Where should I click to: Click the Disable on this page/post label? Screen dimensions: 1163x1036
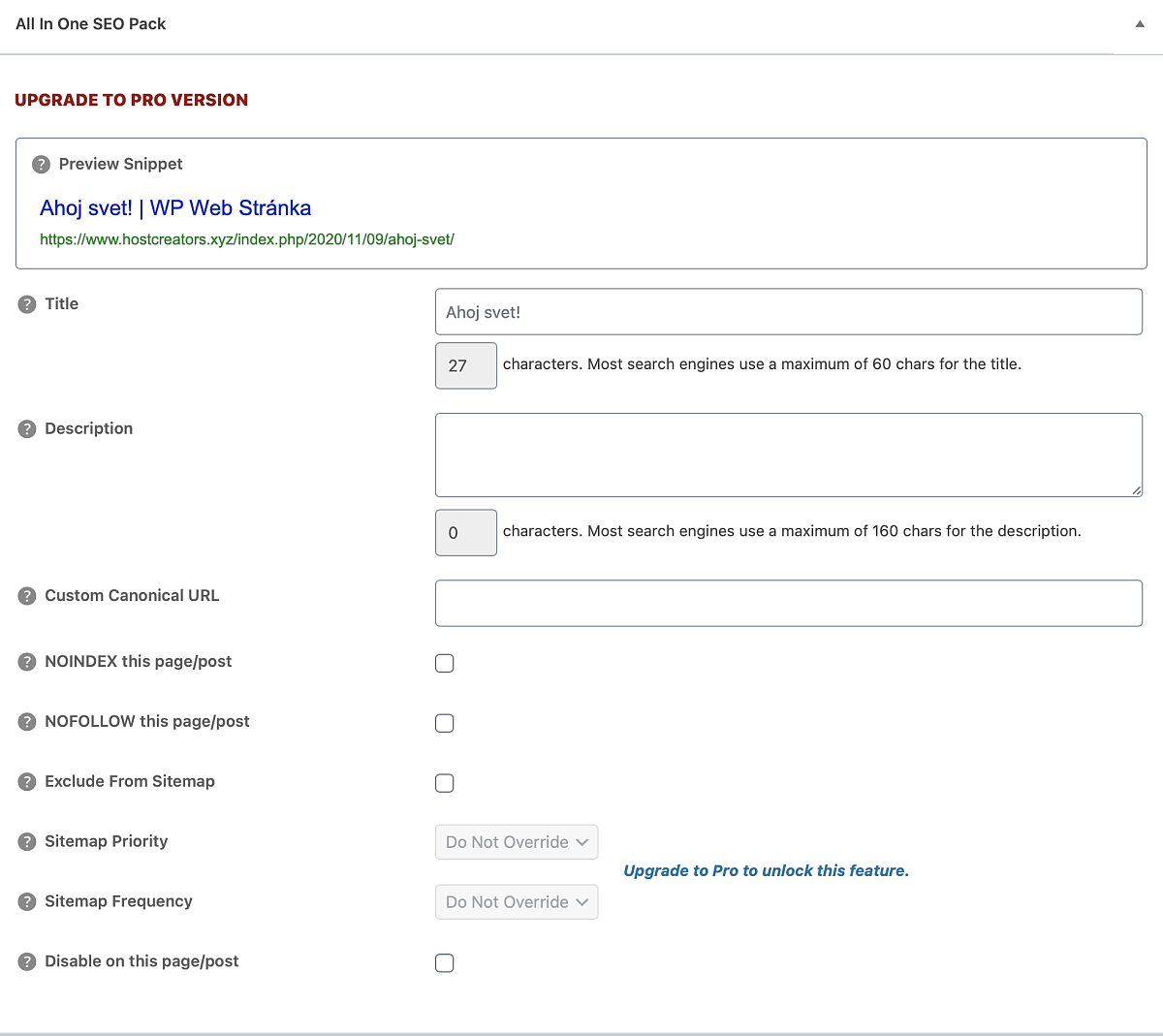(x=141, y=961)
